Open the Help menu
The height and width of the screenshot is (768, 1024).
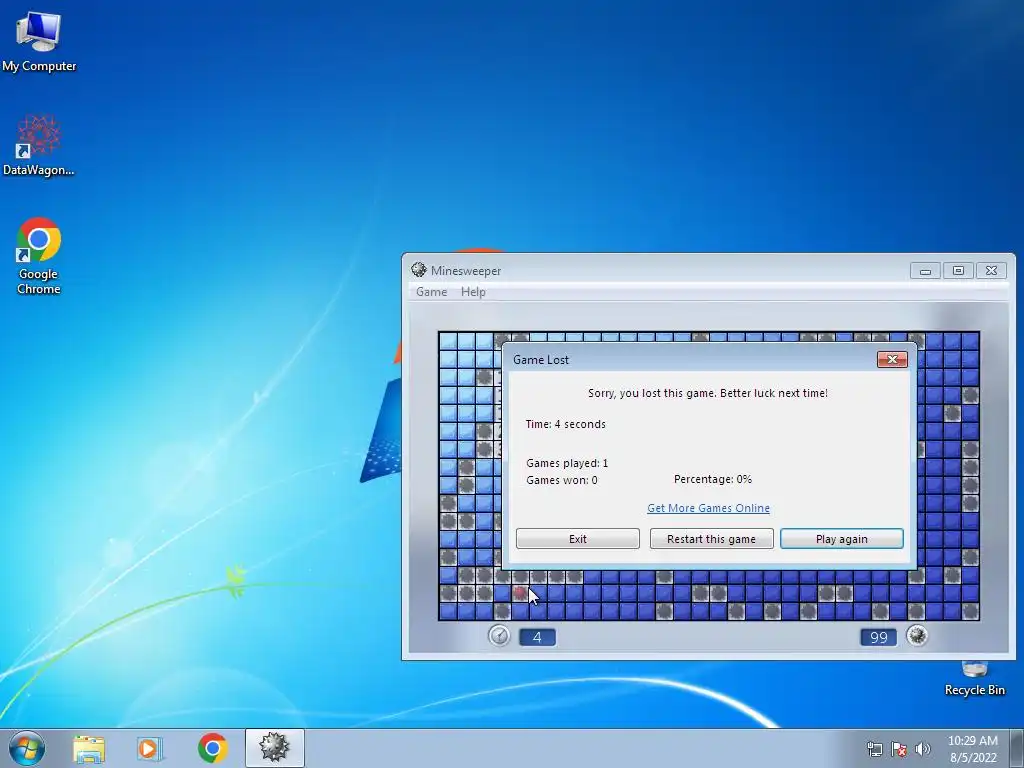[473, 292]
